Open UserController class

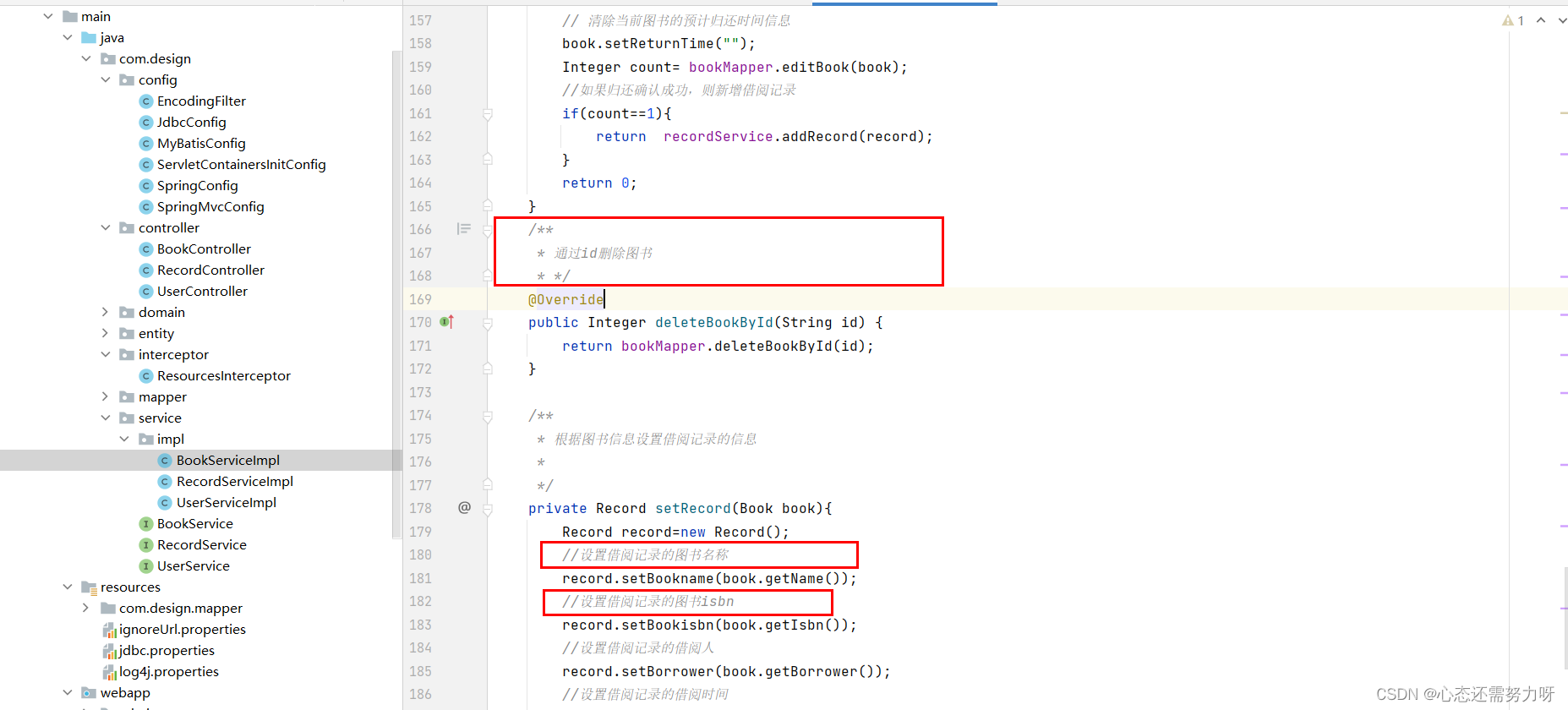pos(202,291)
